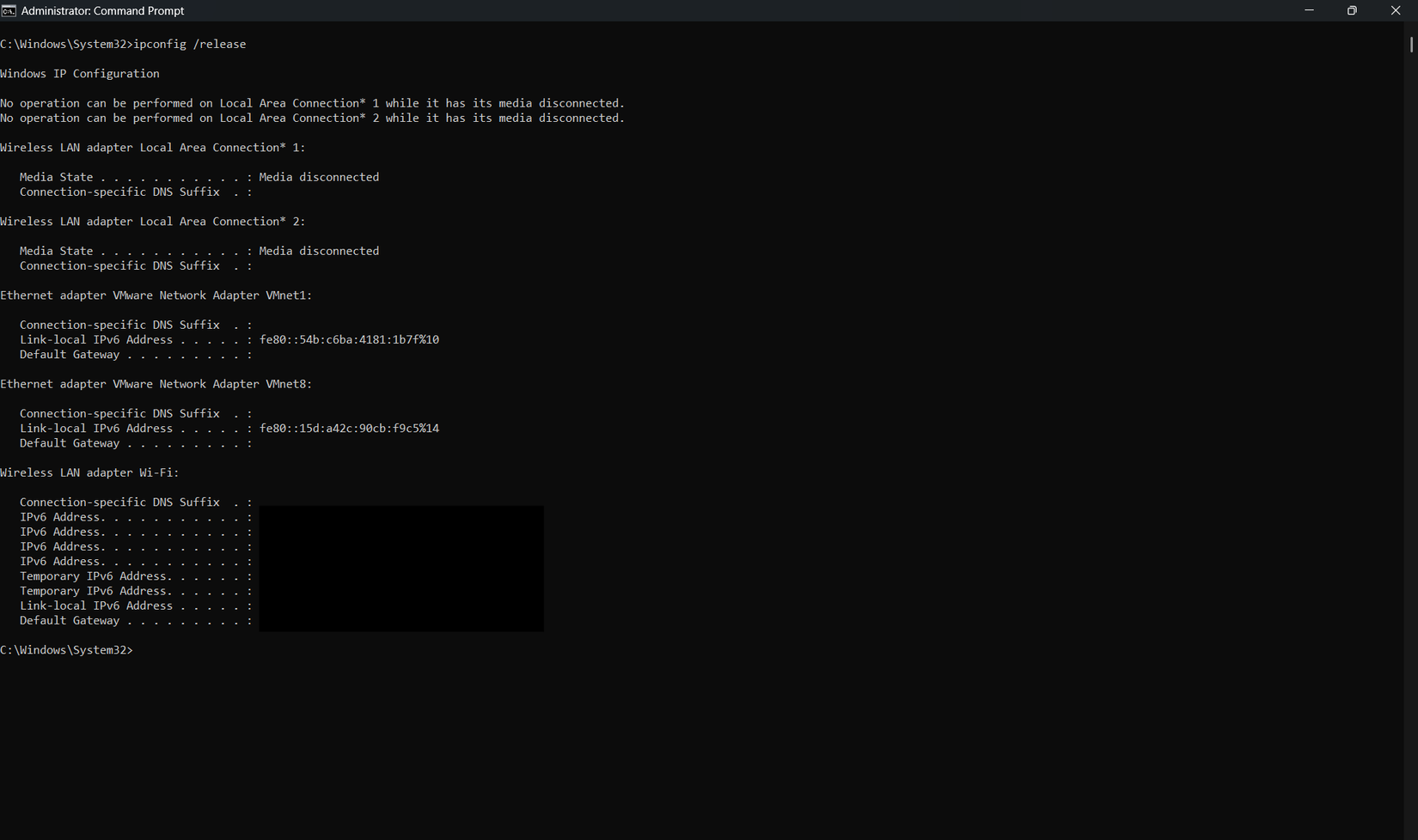Screen dimensions: 1418x840
Task: Click 'Ethernet adapter VMware Network Adapter VMnet1:' header
Action: coord(156,295)
